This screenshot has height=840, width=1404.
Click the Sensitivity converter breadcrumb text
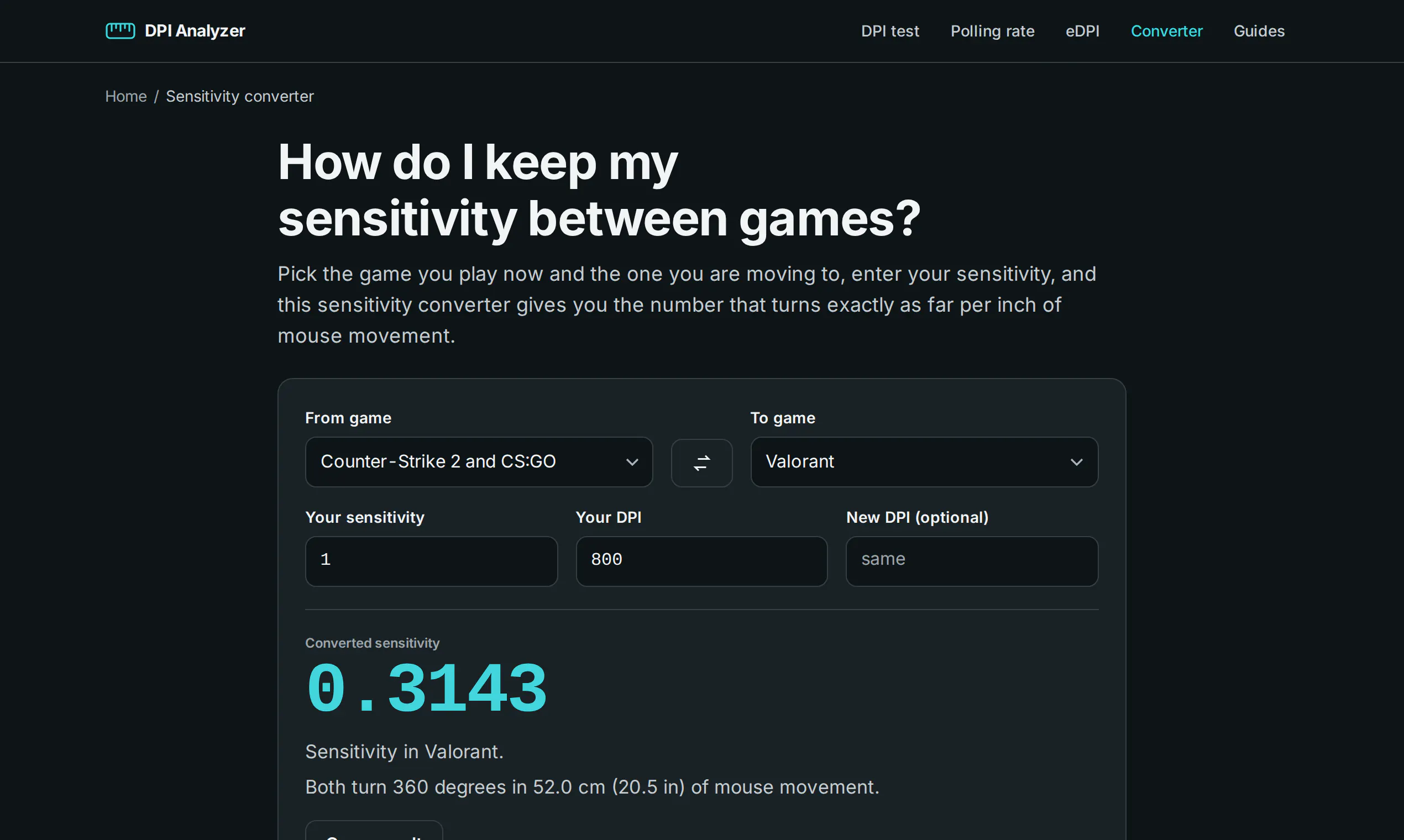239,96
